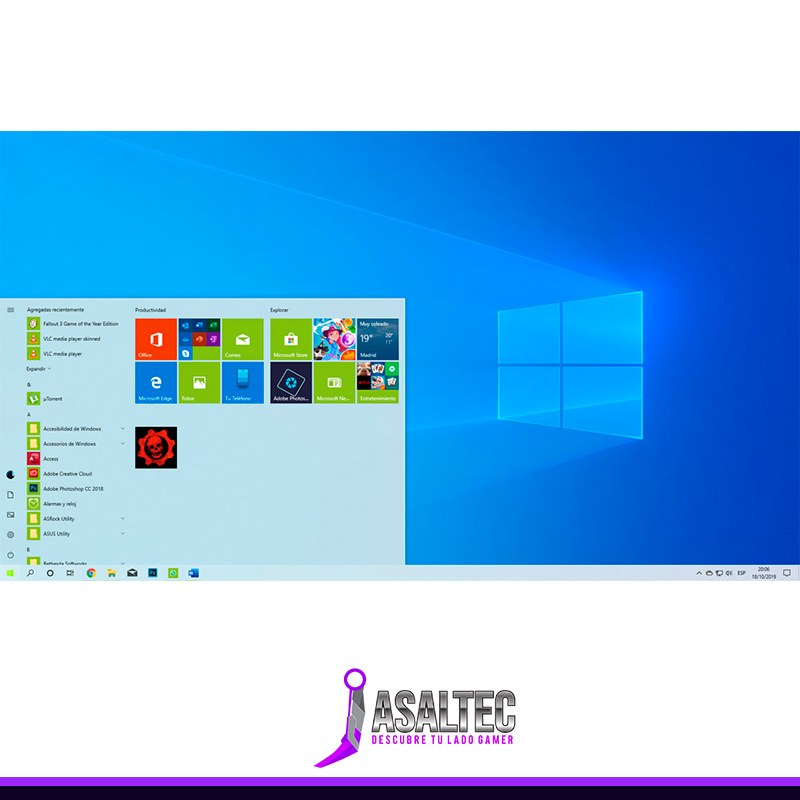Image resolution: width=800 pixels, height=800 pixels.
Task: Open the Tu Teléfono tile
Action: click(x=242, y=383)
